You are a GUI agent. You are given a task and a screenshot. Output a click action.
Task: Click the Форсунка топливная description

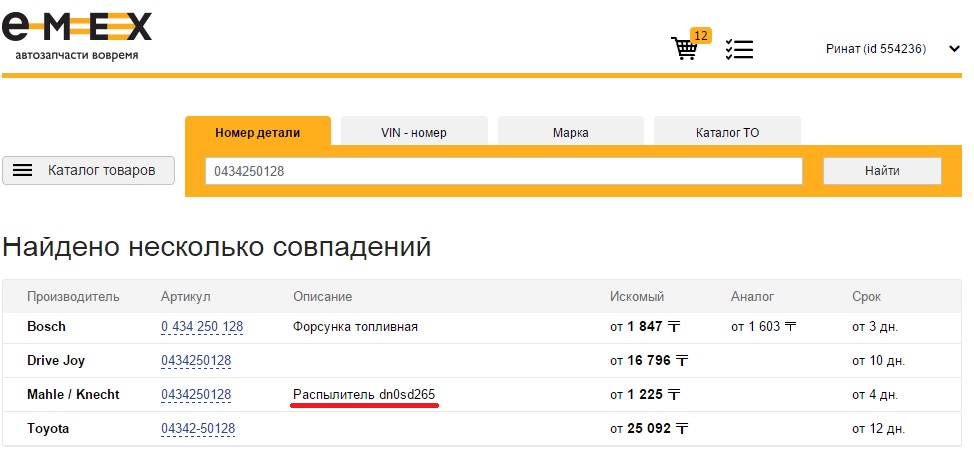pos(355,327)
